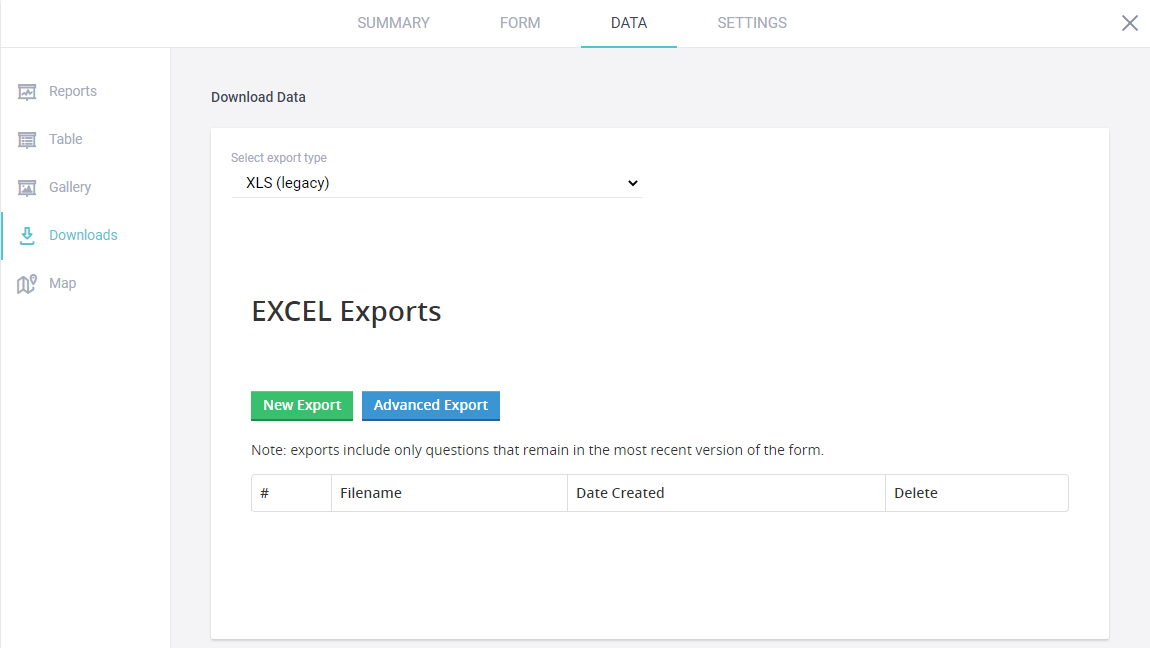
Task: Select the DATA tab
Action: 628,23
